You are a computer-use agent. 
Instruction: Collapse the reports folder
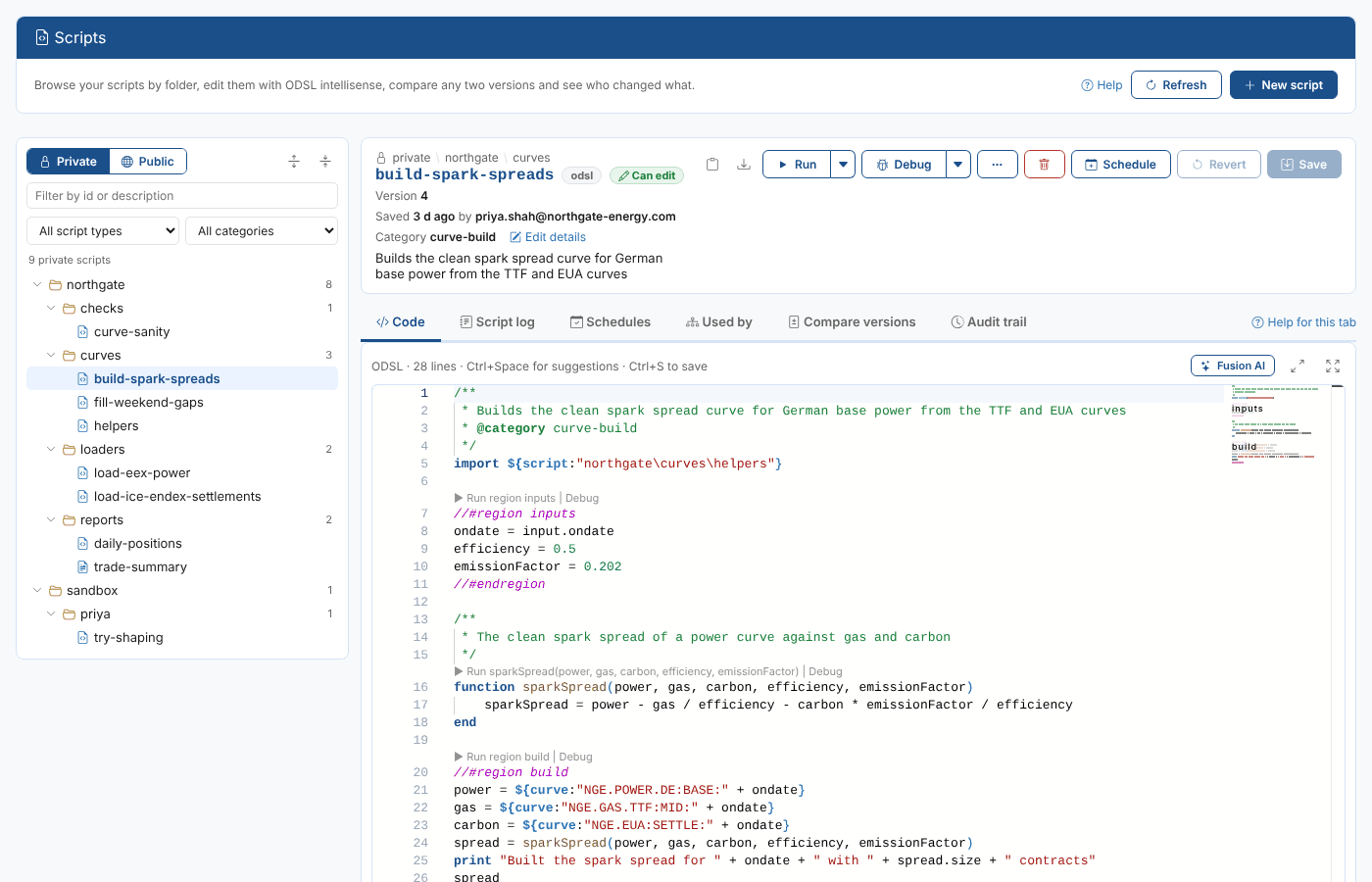51,520
